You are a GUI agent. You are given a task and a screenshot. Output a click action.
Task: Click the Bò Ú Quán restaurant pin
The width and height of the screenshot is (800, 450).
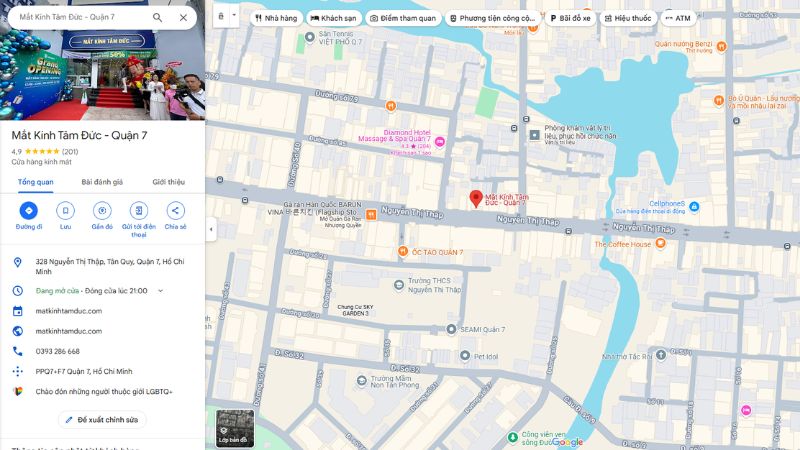tap(718, 101)
